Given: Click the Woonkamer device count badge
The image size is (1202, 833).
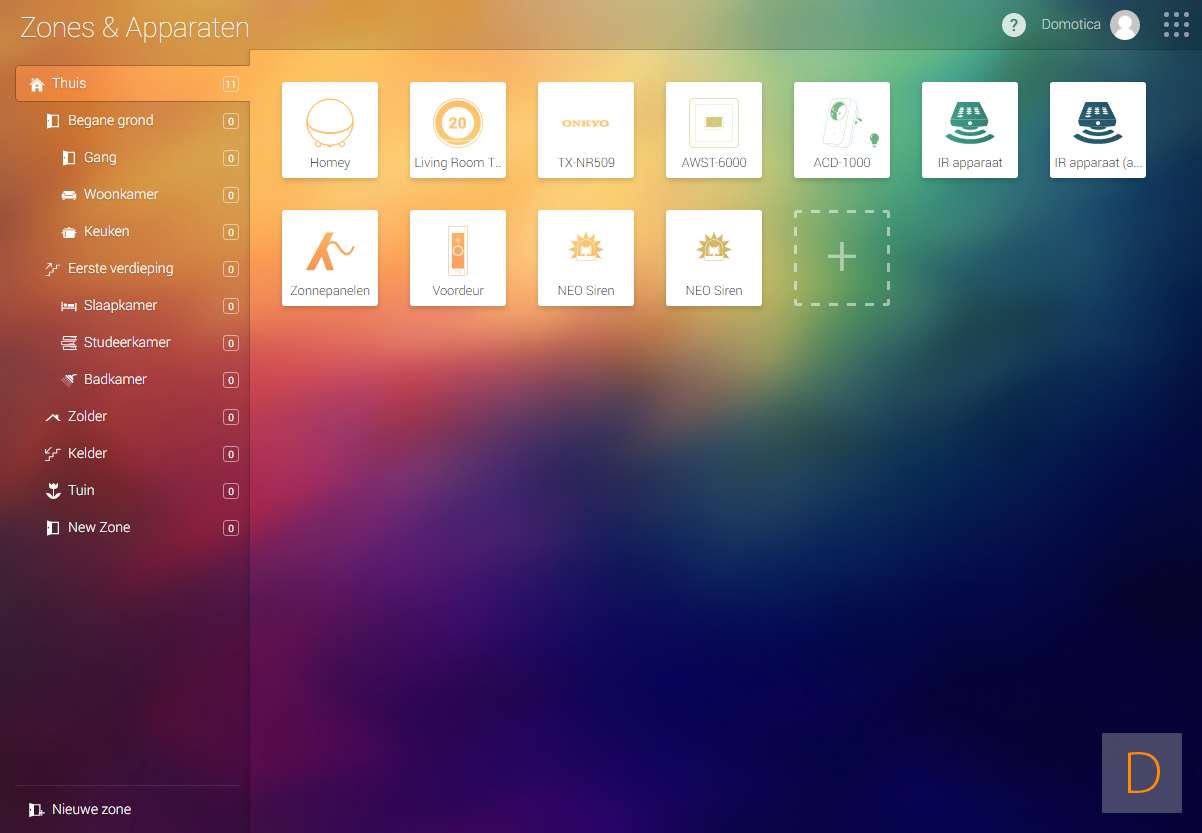Looking at the screenshot, I should (x=231, y=196).
